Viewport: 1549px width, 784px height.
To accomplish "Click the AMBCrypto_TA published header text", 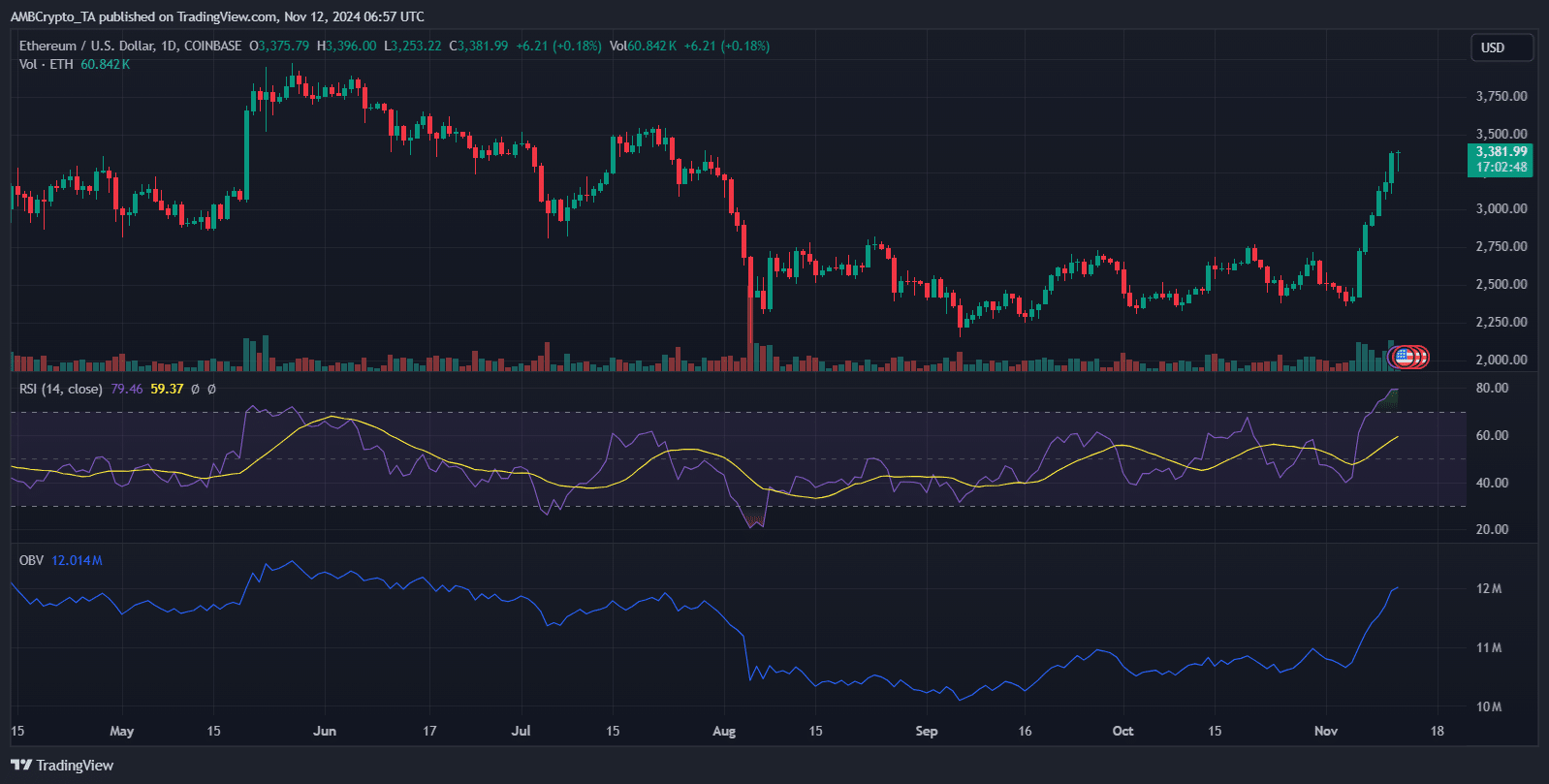I will [217, 16].
